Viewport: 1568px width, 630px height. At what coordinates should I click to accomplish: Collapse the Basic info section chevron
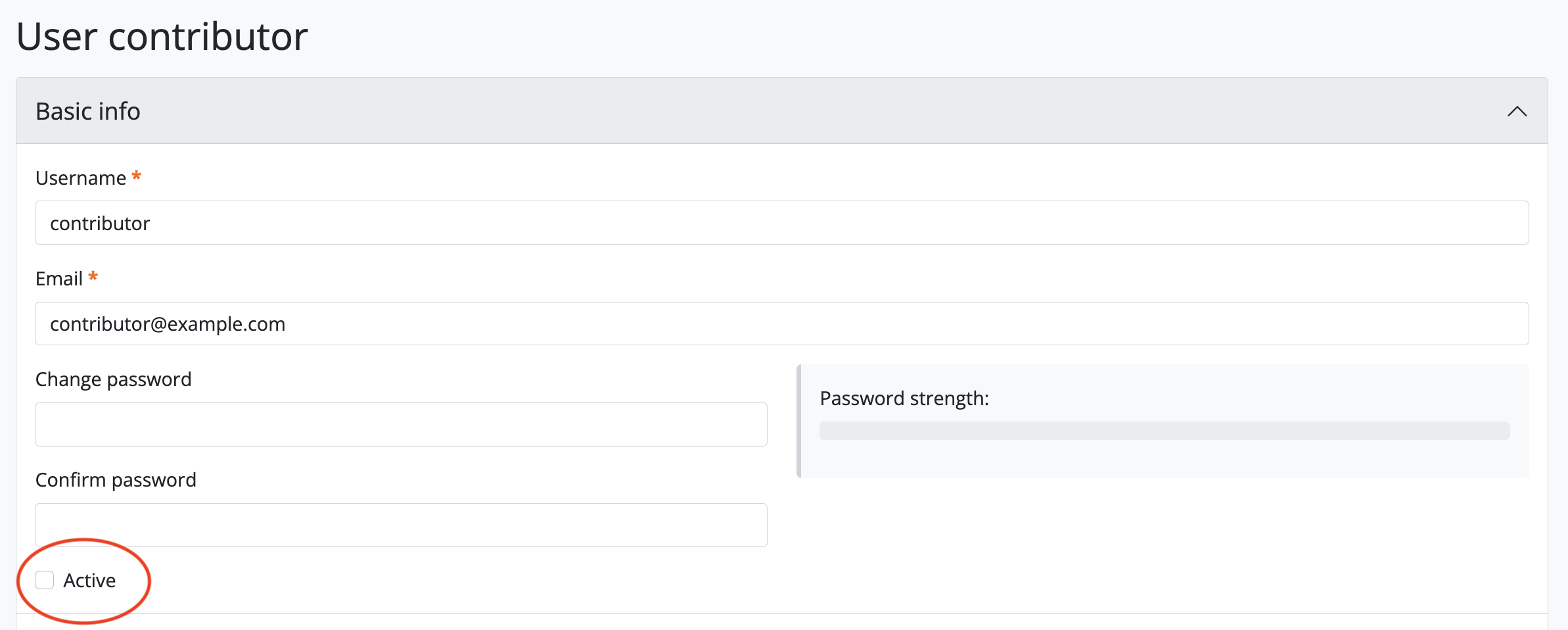[1517, 111]
